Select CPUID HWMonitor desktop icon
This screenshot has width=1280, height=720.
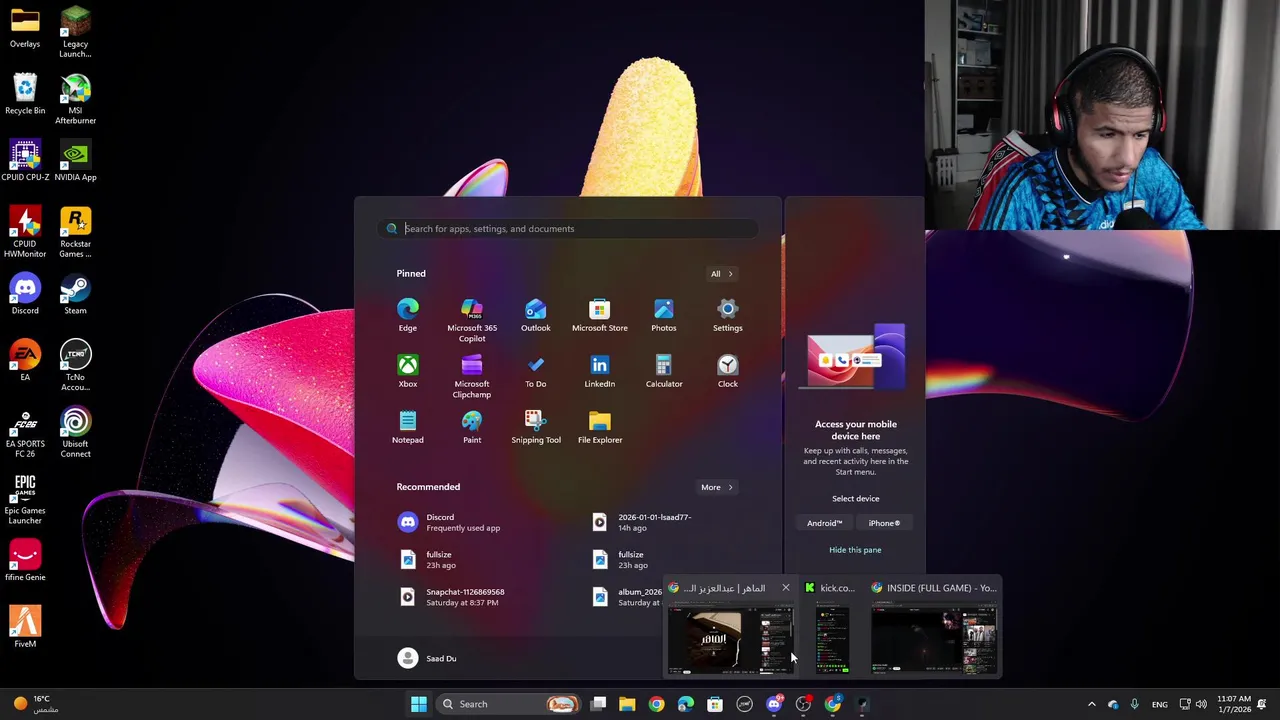coord(25,233)
